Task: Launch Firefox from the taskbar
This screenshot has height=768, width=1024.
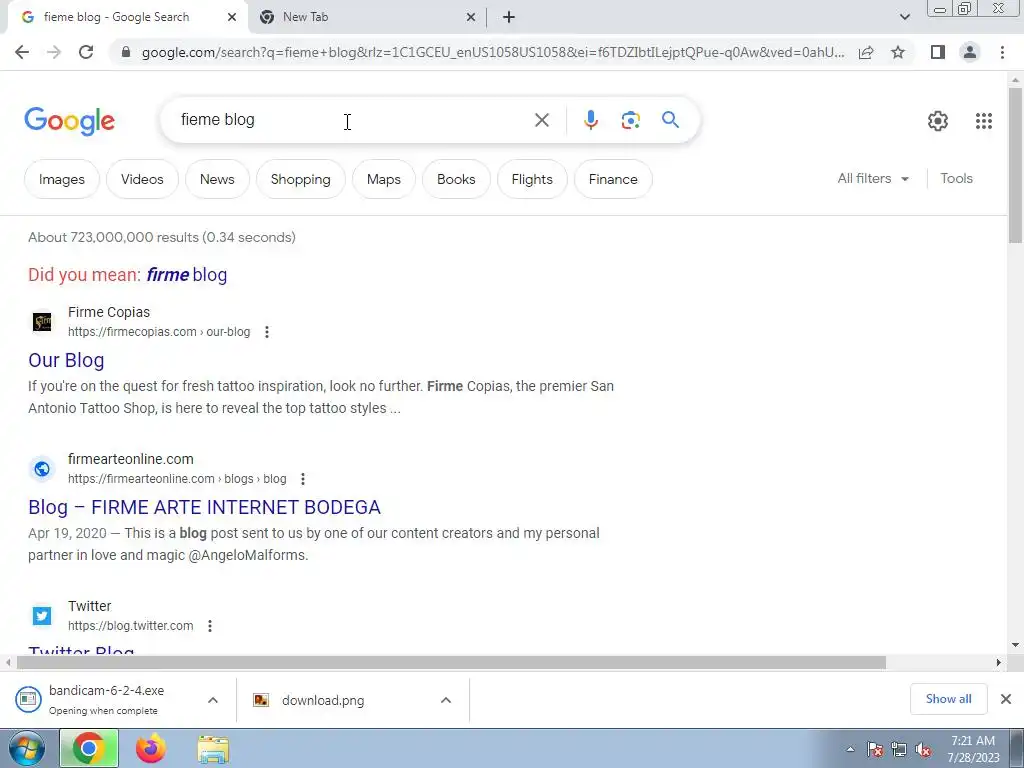Action: [151, 748]
